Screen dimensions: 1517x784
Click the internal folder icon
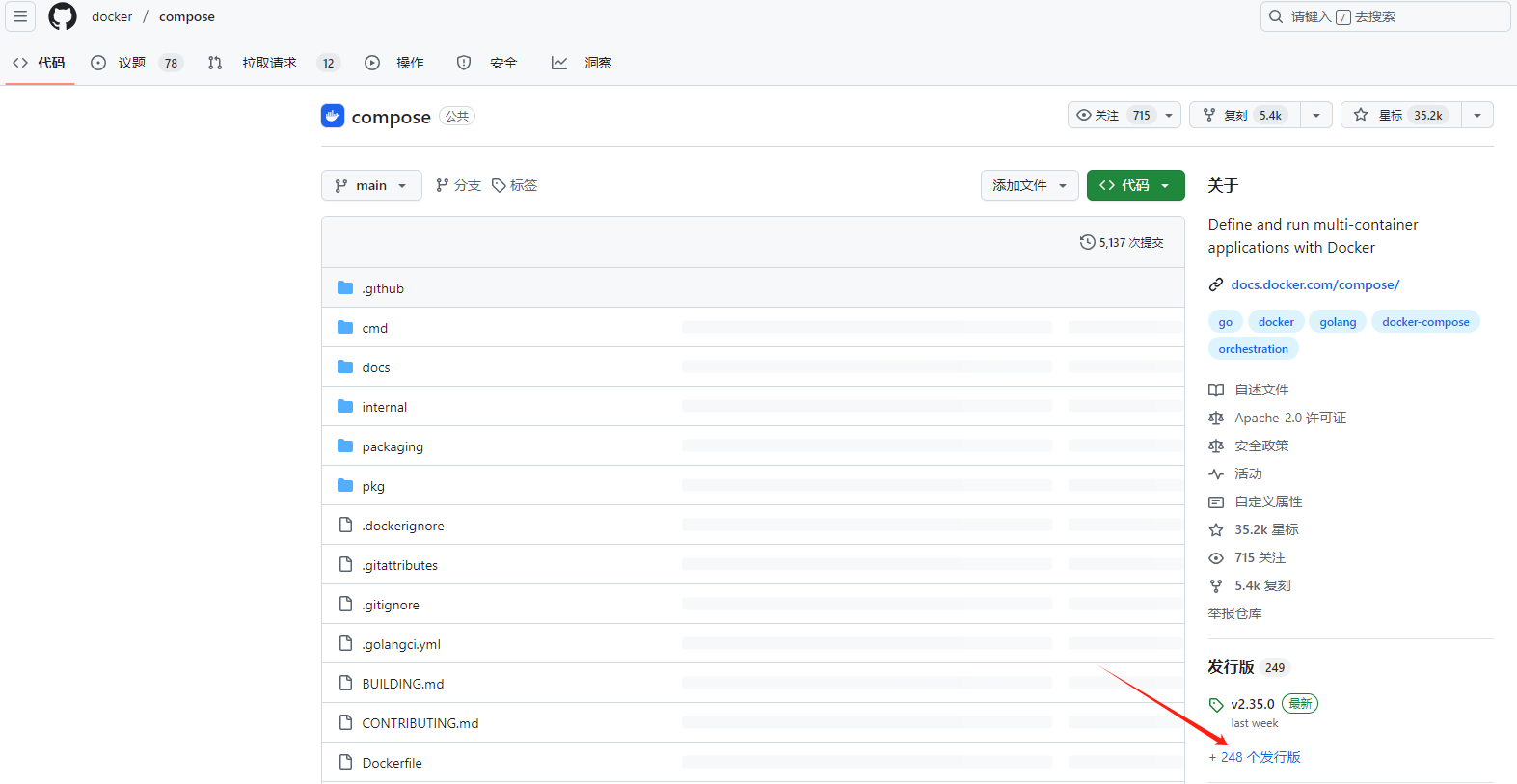point(345,406)
